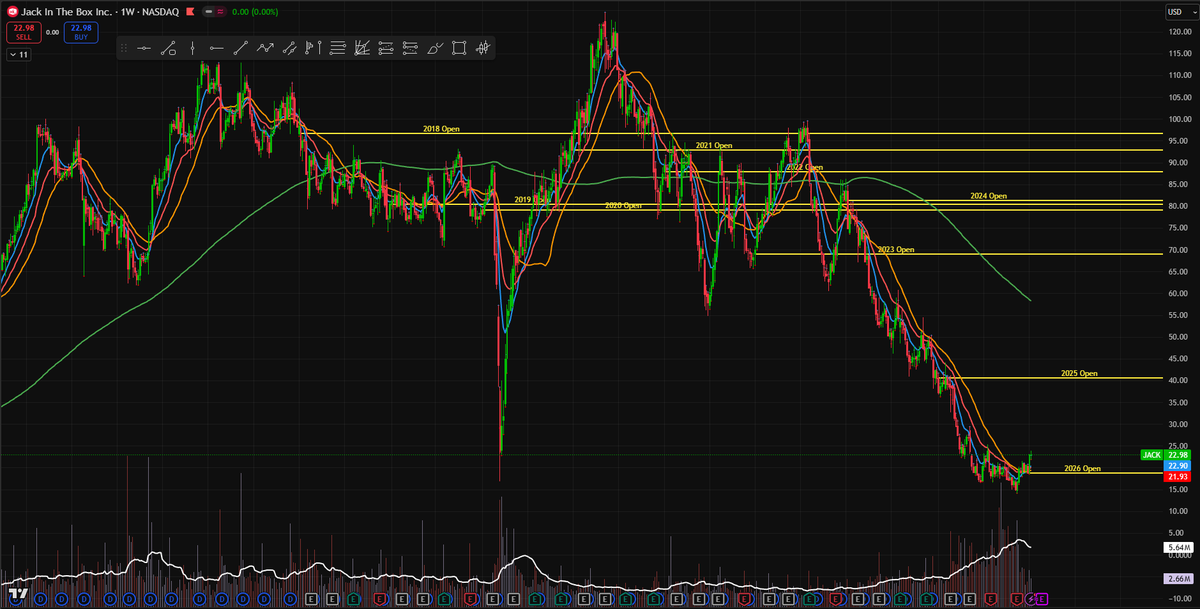The width and height of the screenshot is (1200, 609).
Task: Click the green JACK ticker price tag
Action: pyautogui.click(x=1151, y=455)
